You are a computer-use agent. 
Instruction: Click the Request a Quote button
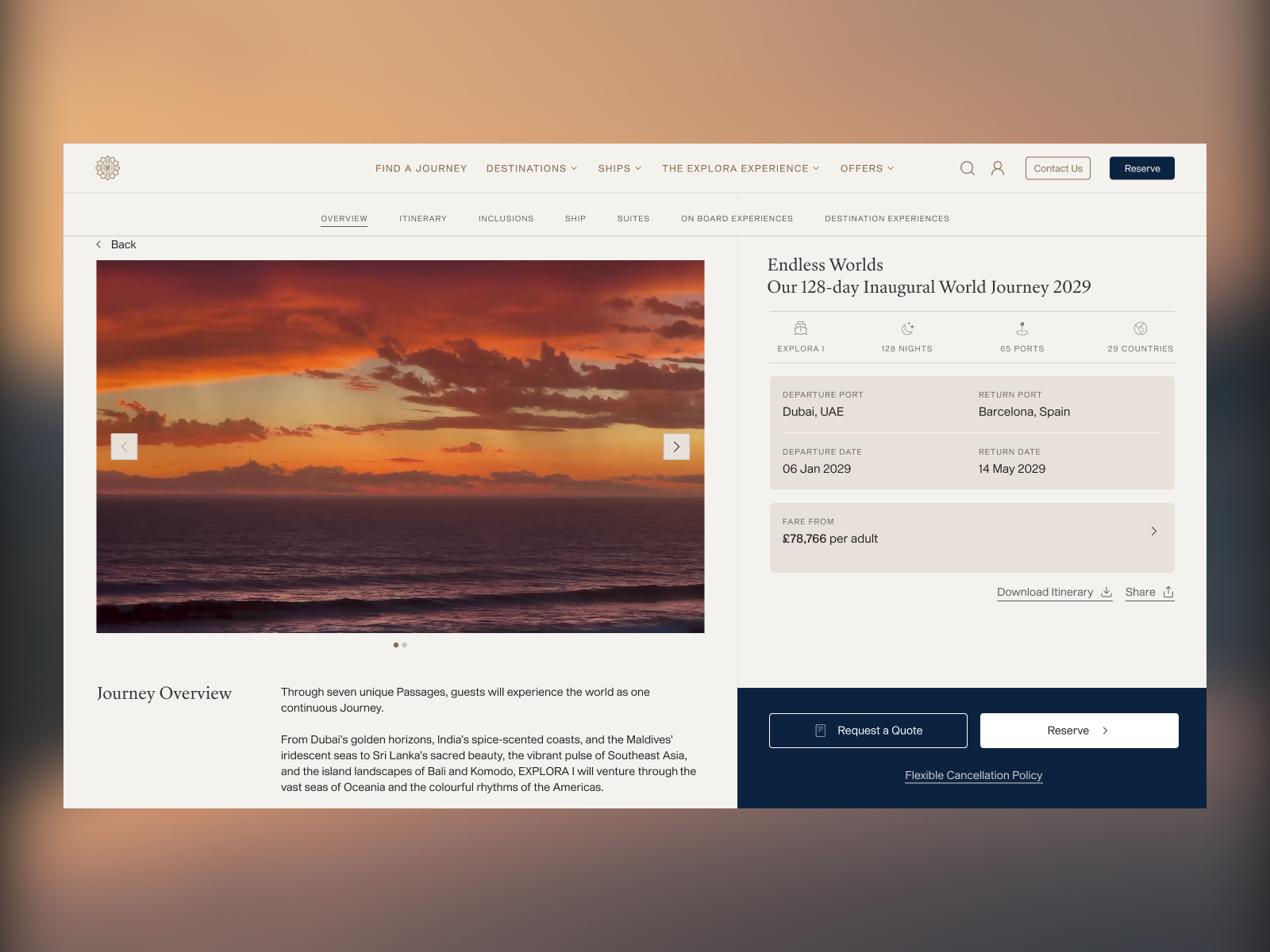pos(868,731)
